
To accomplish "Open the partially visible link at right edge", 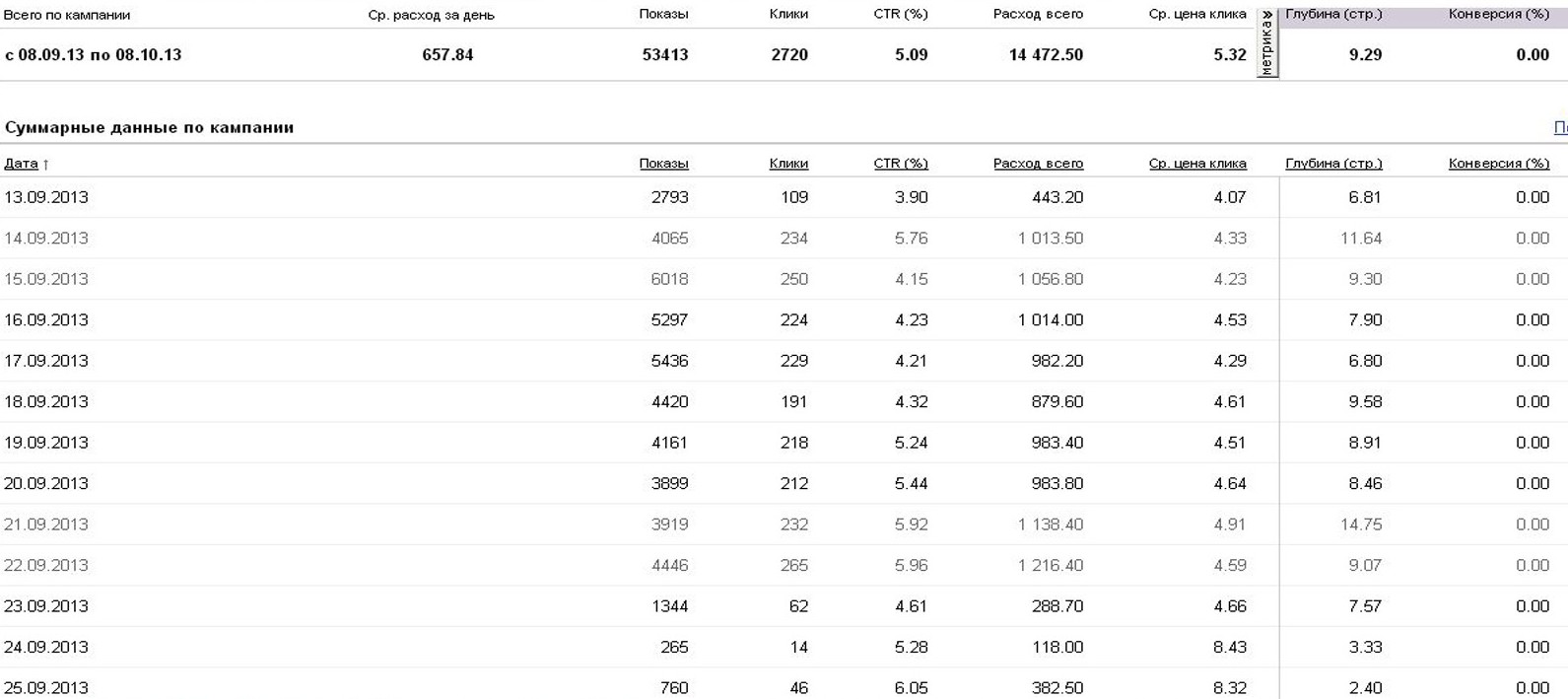I will coord(1560,128).
